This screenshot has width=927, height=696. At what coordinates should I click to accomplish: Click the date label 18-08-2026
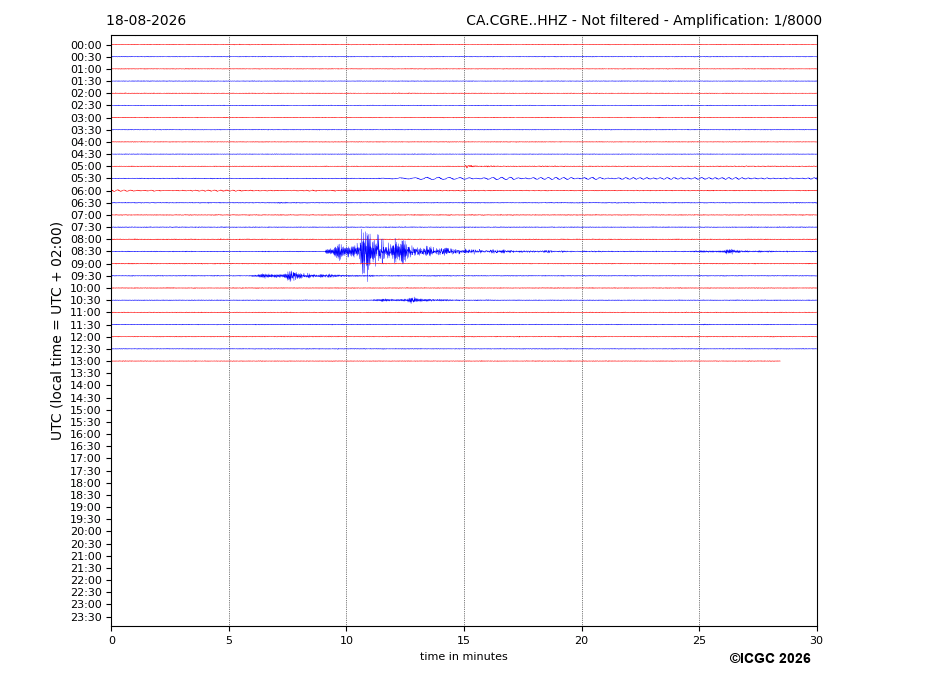coord(146,21)
